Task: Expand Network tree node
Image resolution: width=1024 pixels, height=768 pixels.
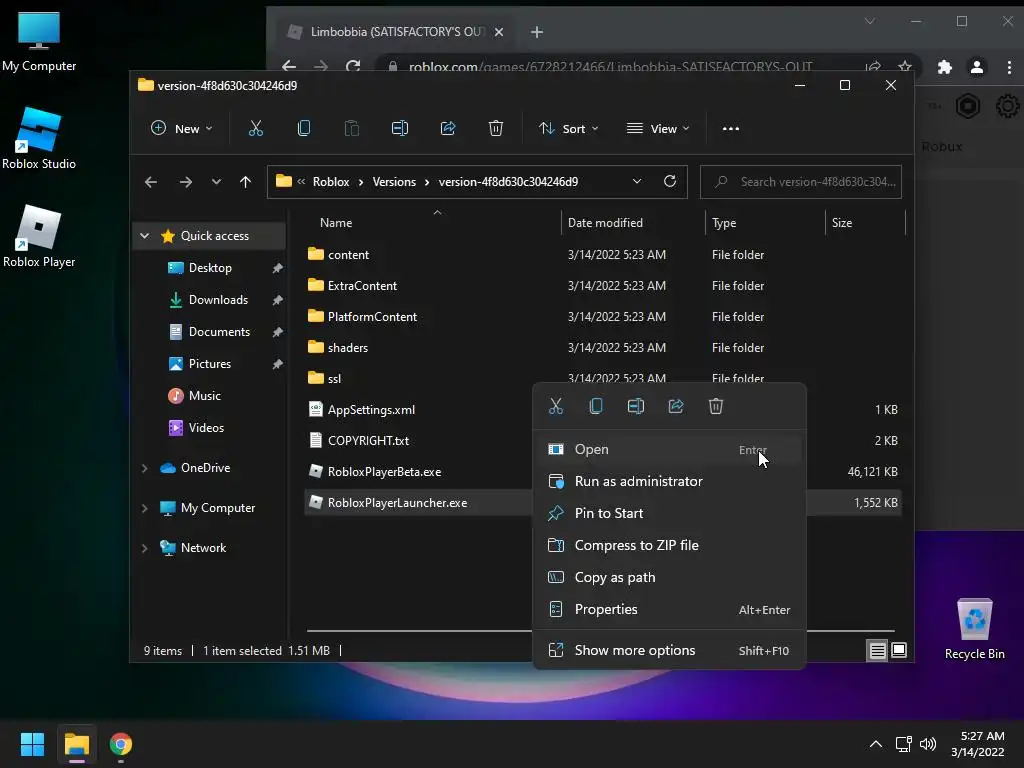Action: tap(145, 548)
